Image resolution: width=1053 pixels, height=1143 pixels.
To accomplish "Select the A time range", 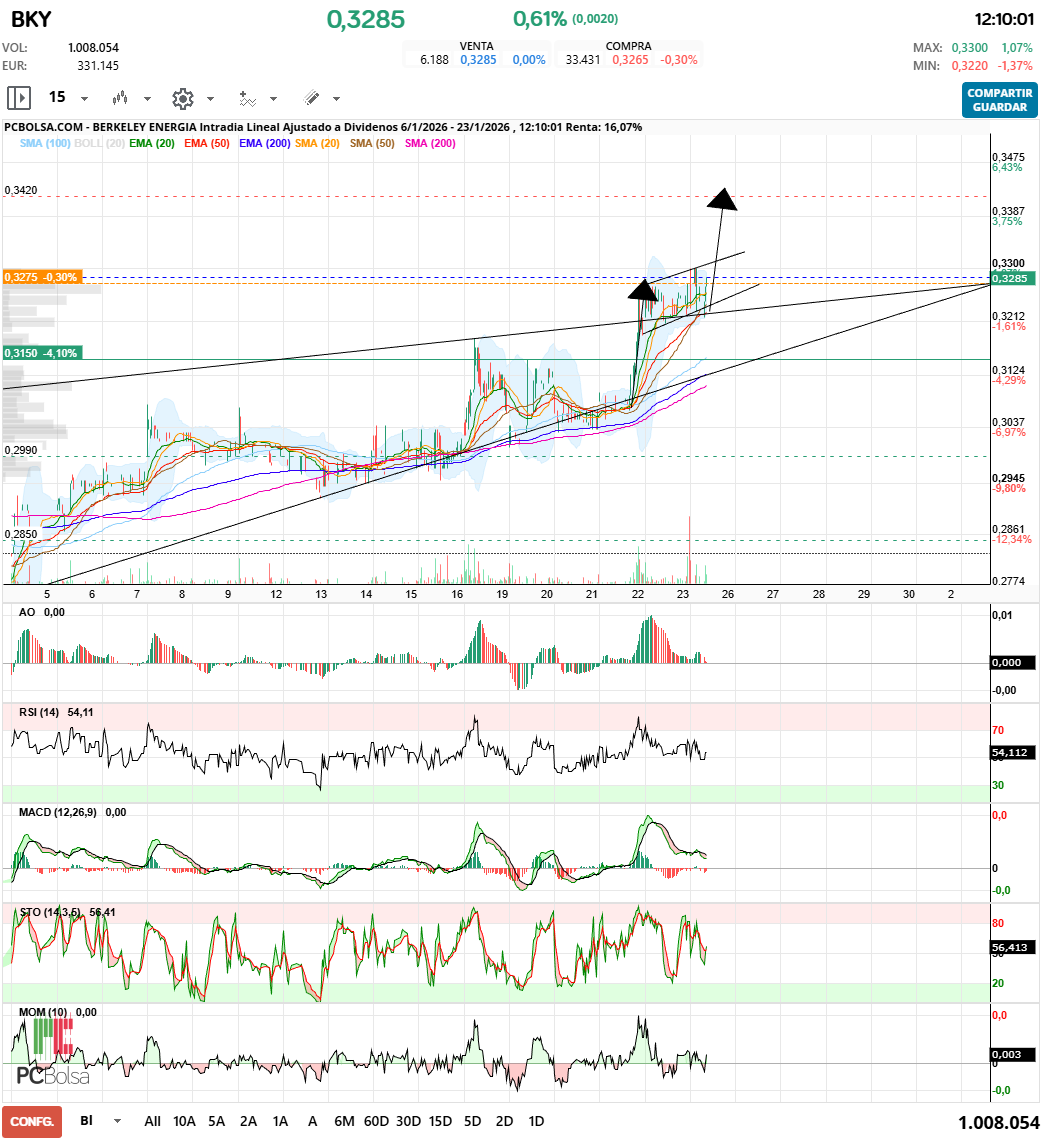I will pos(313,1122).
